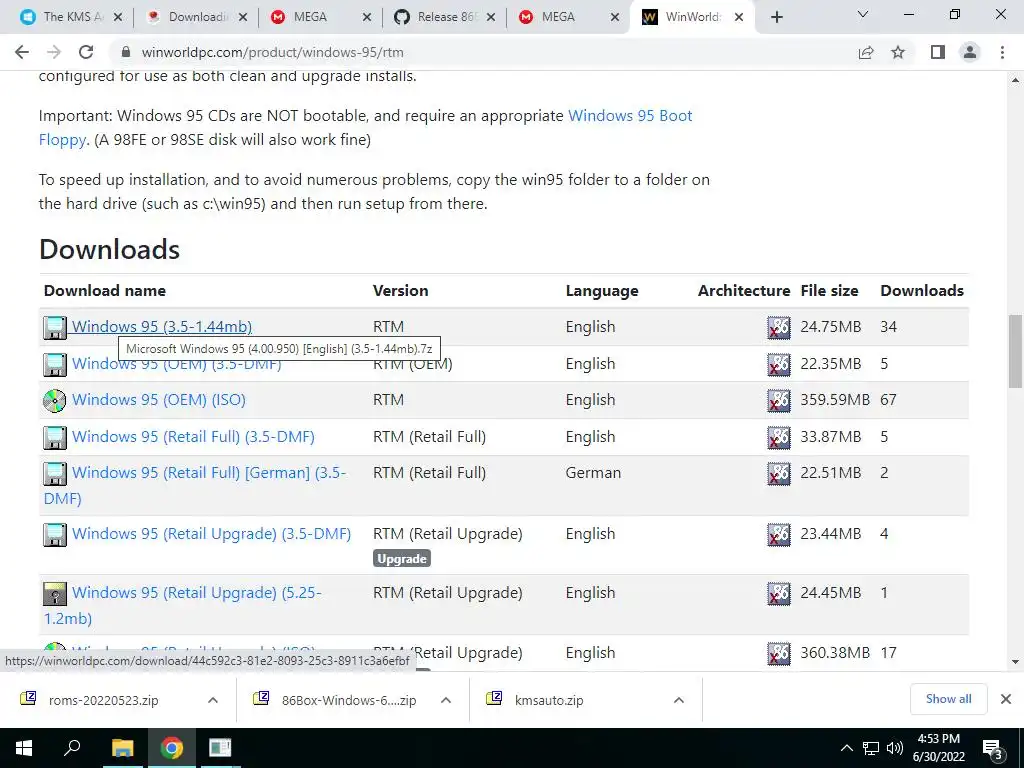Open Windows 95 (Retail Full) (3.5-DMF) link
The width and height of the screenshot is (1024, 768).
(x=193, y=436)
